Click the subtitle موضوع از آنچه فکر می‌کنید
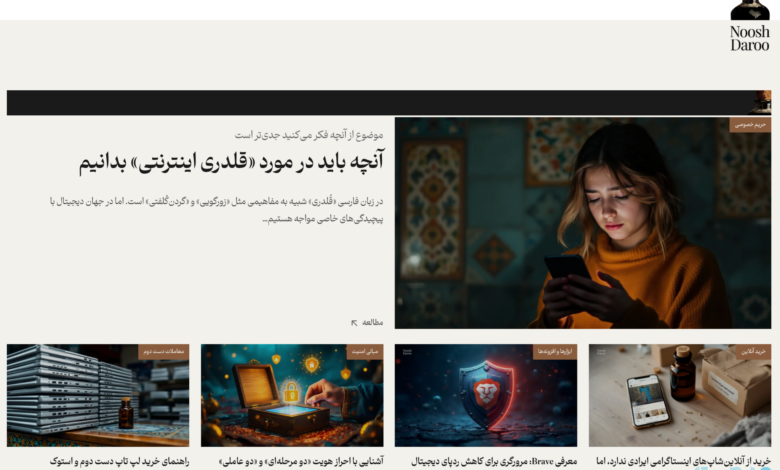The image size is (780, 470). 309,135
